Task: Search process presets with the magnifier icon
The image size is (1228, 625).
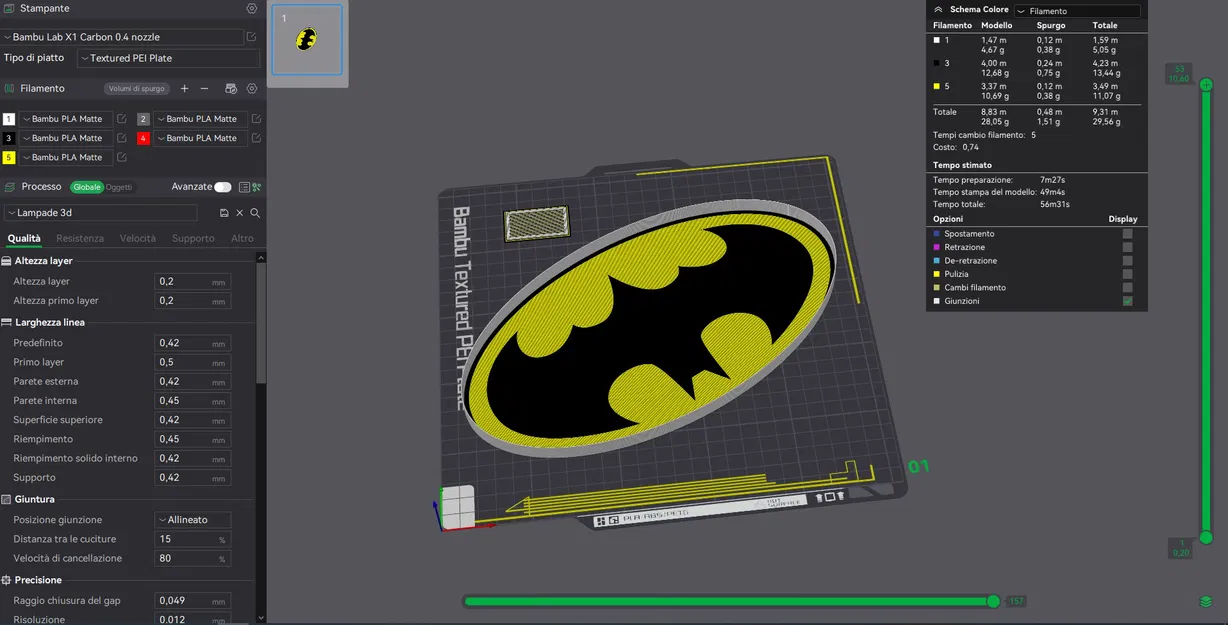Action: click(254, 212)
